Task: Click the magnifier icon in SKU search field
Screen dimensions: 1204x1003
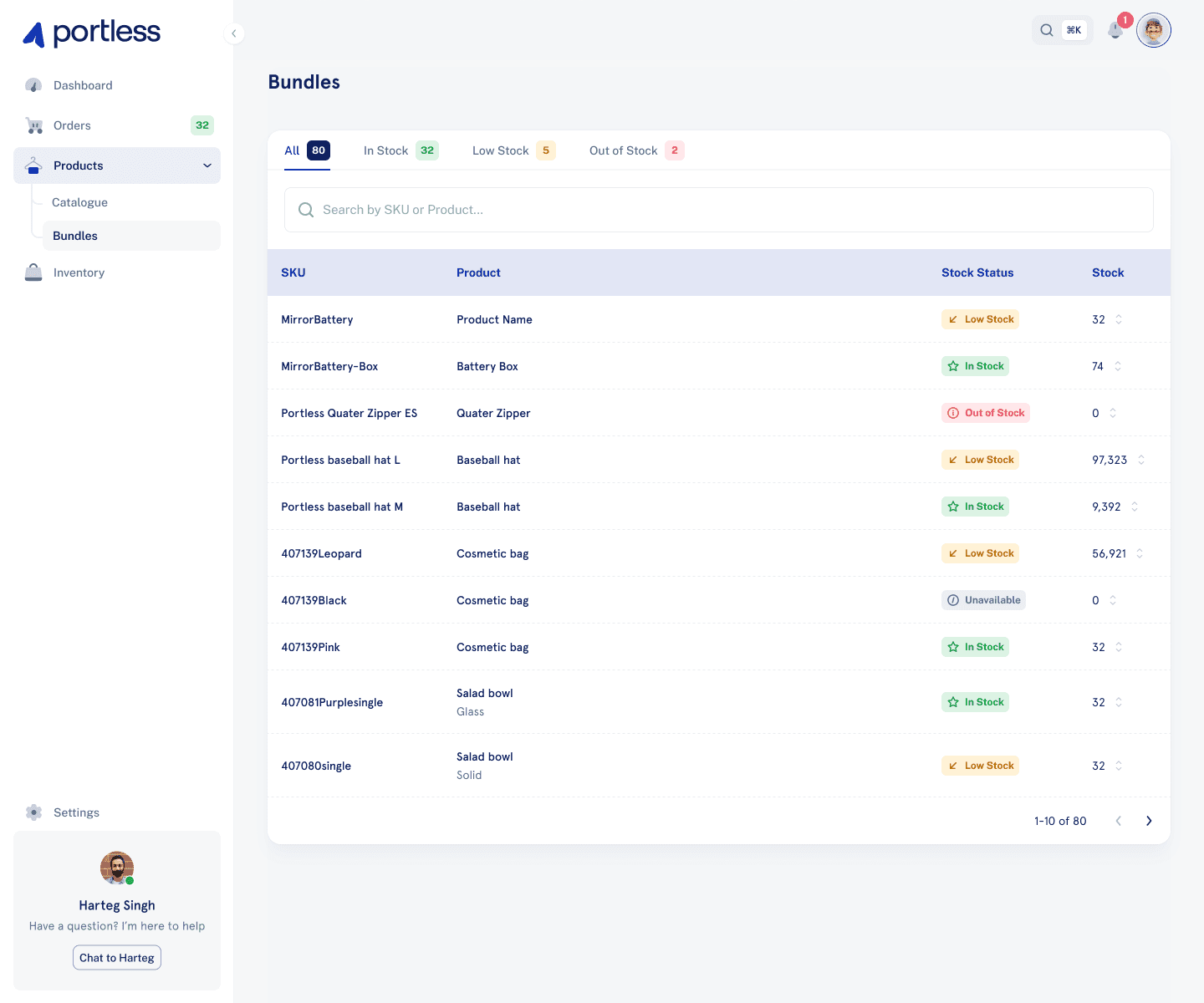Action: pos(306,210)
